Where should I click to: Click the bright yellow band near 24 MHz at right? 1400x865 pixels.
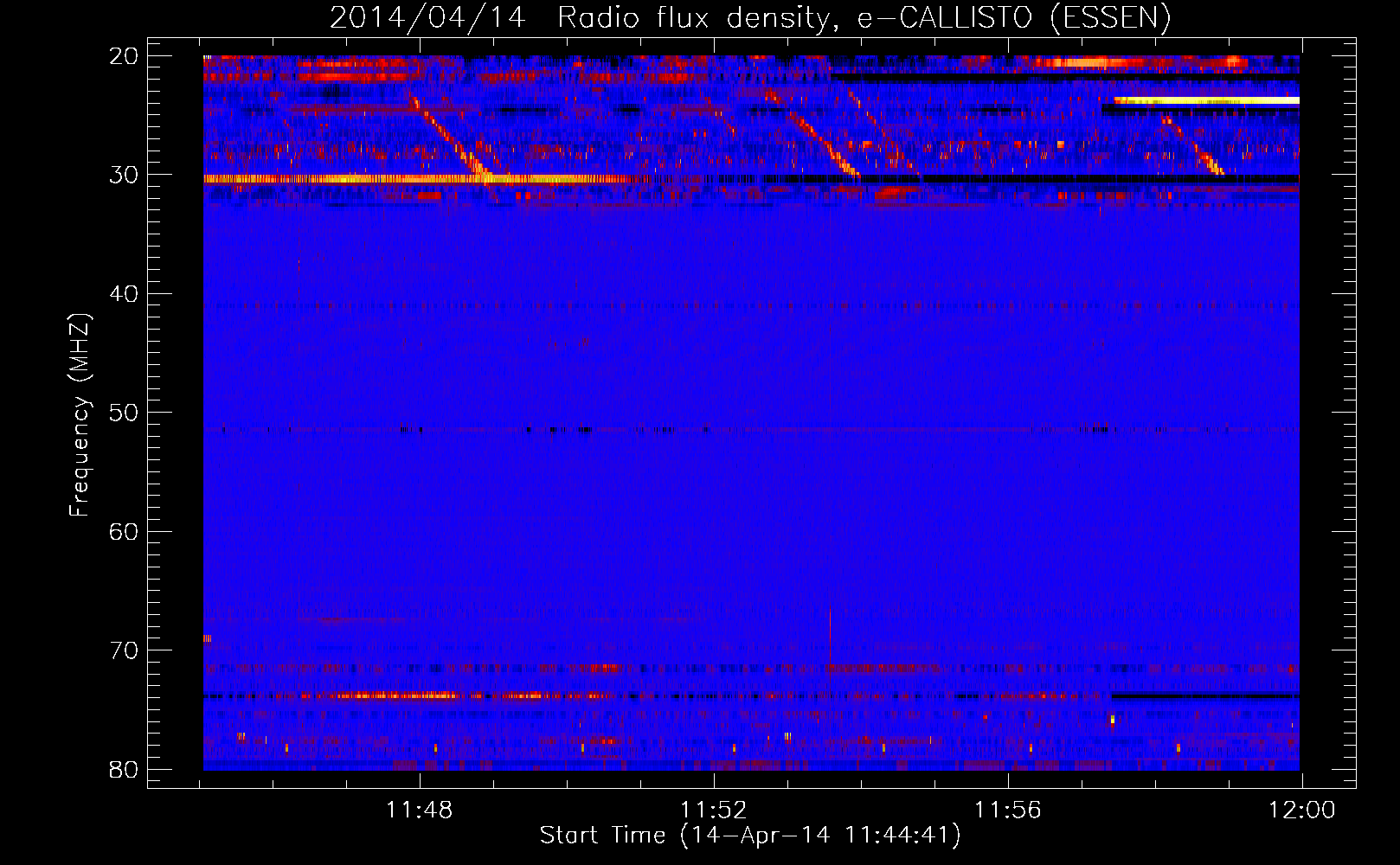point(1207,101)
